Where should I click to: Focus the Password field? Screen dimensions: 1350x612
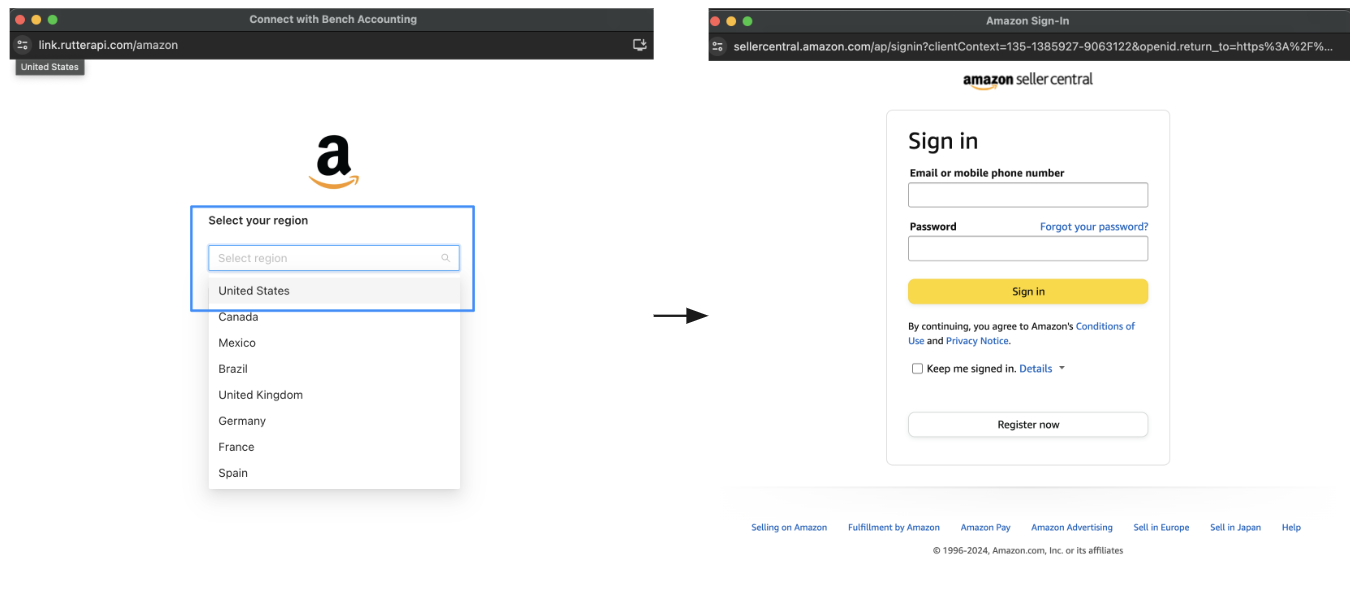(x=1028, y=248)
